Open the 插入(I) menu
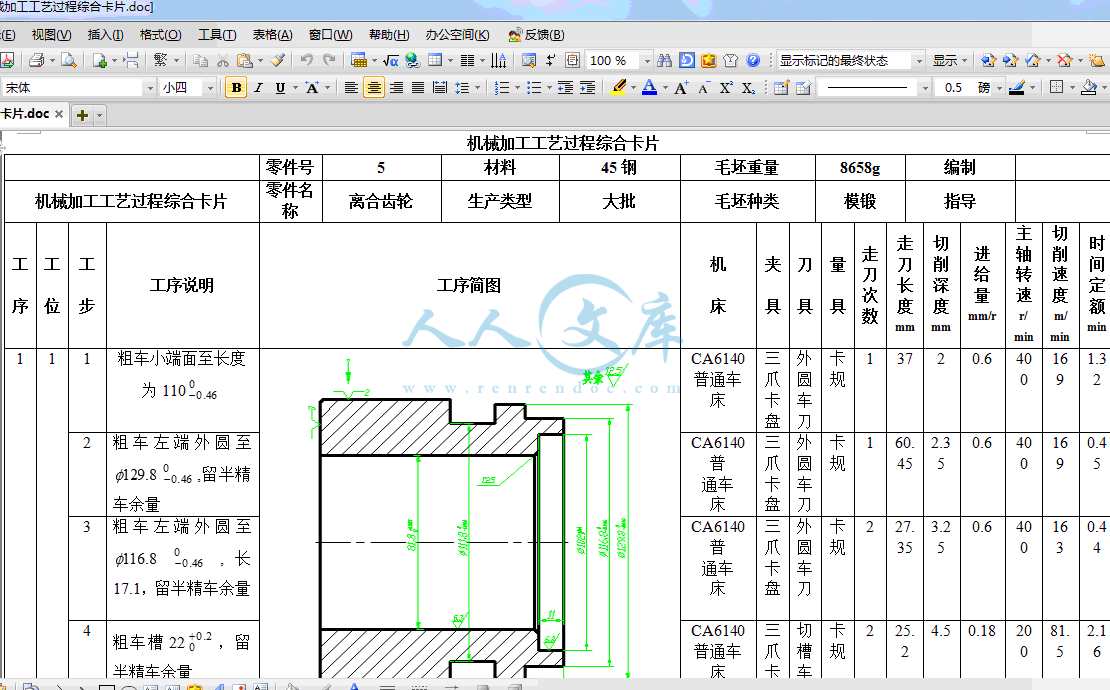The image size is (1110, 690). 105,35
